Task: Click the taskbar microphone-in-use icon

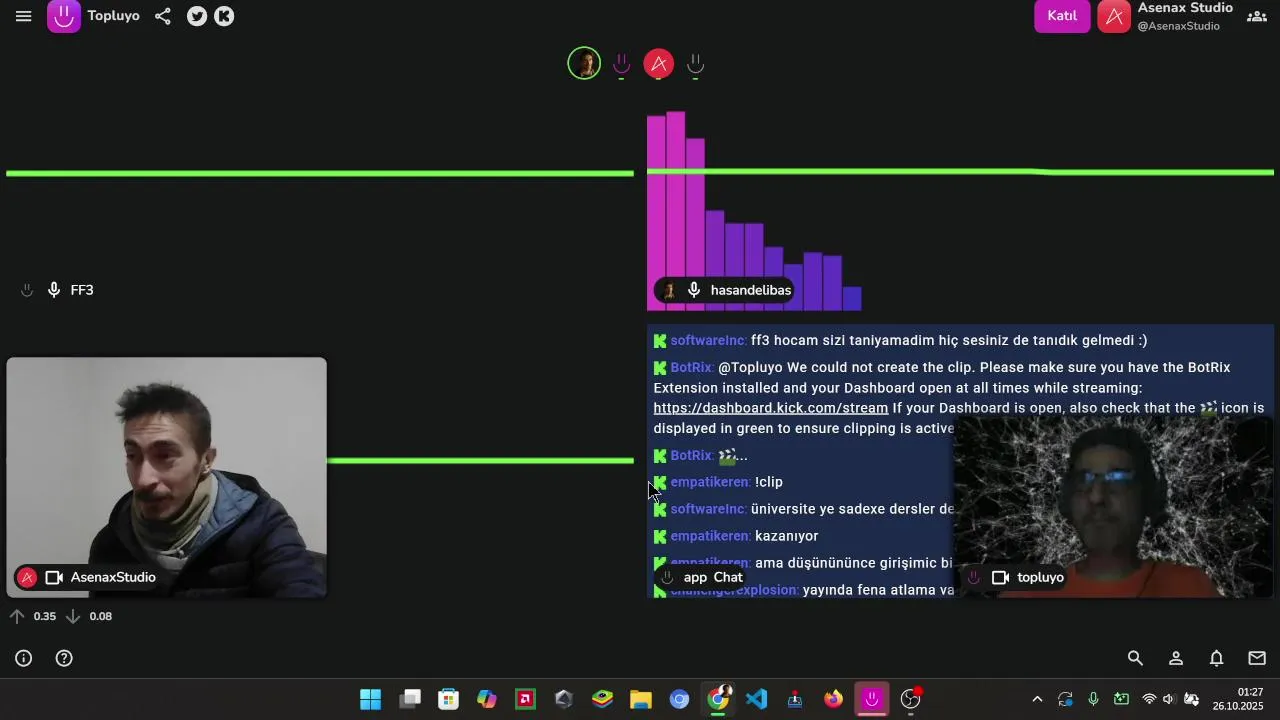Action: 1093,699
